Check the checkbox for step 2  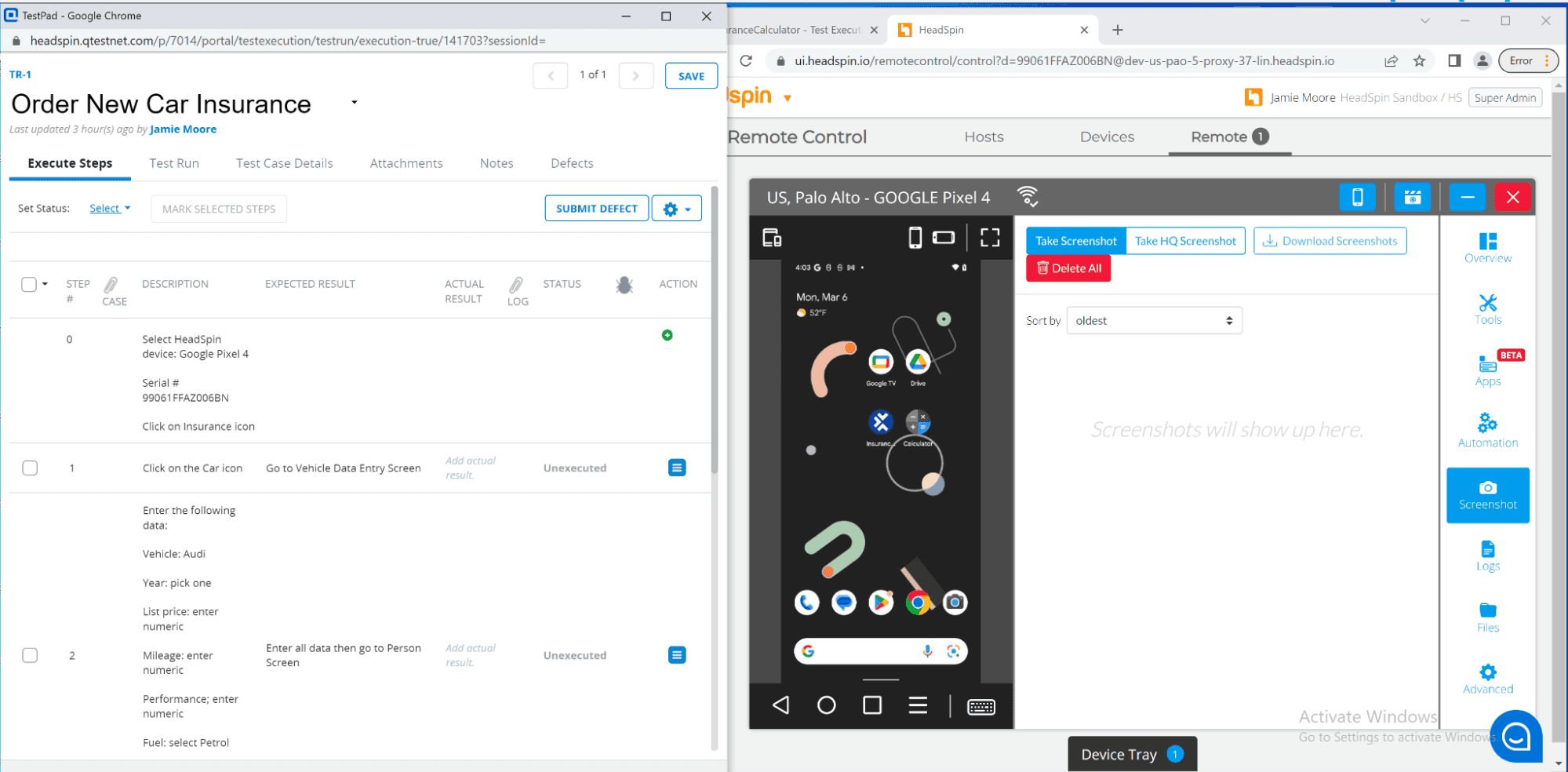pyautogui.click(x=30, y=655)
